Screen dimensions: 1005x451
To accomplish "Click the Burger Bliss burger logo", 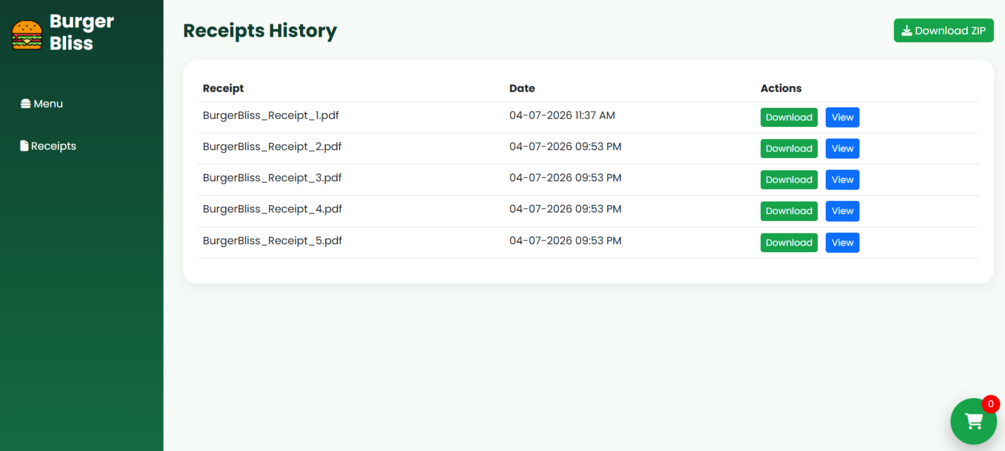I will point(27,35).
